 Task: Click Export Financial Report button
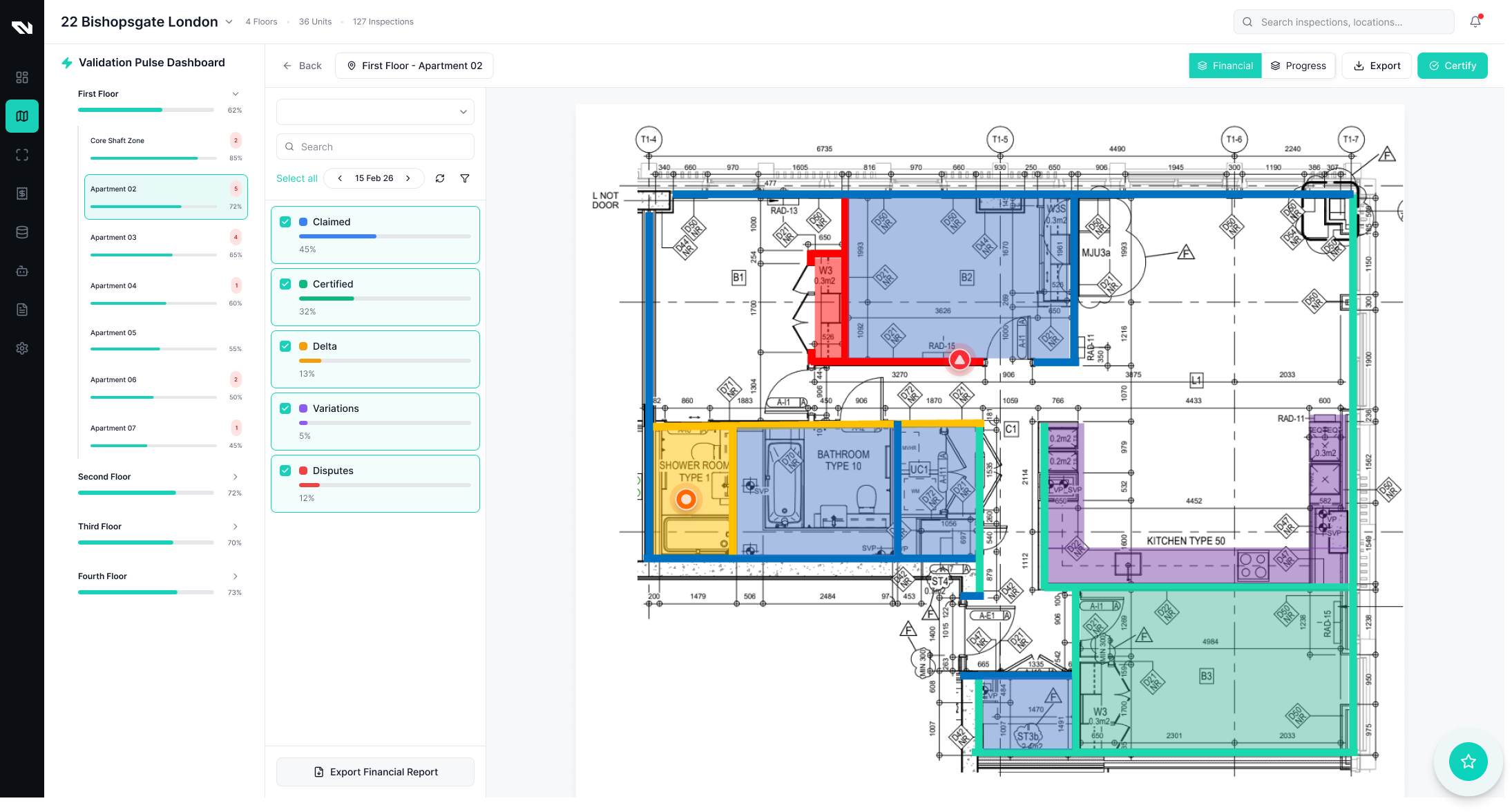coord(375,772)
